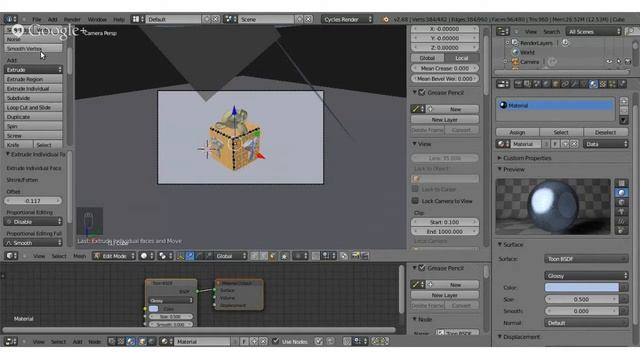Open the Help menu
The width and height of the screenshot is (640, 360).
click(119, 19)
